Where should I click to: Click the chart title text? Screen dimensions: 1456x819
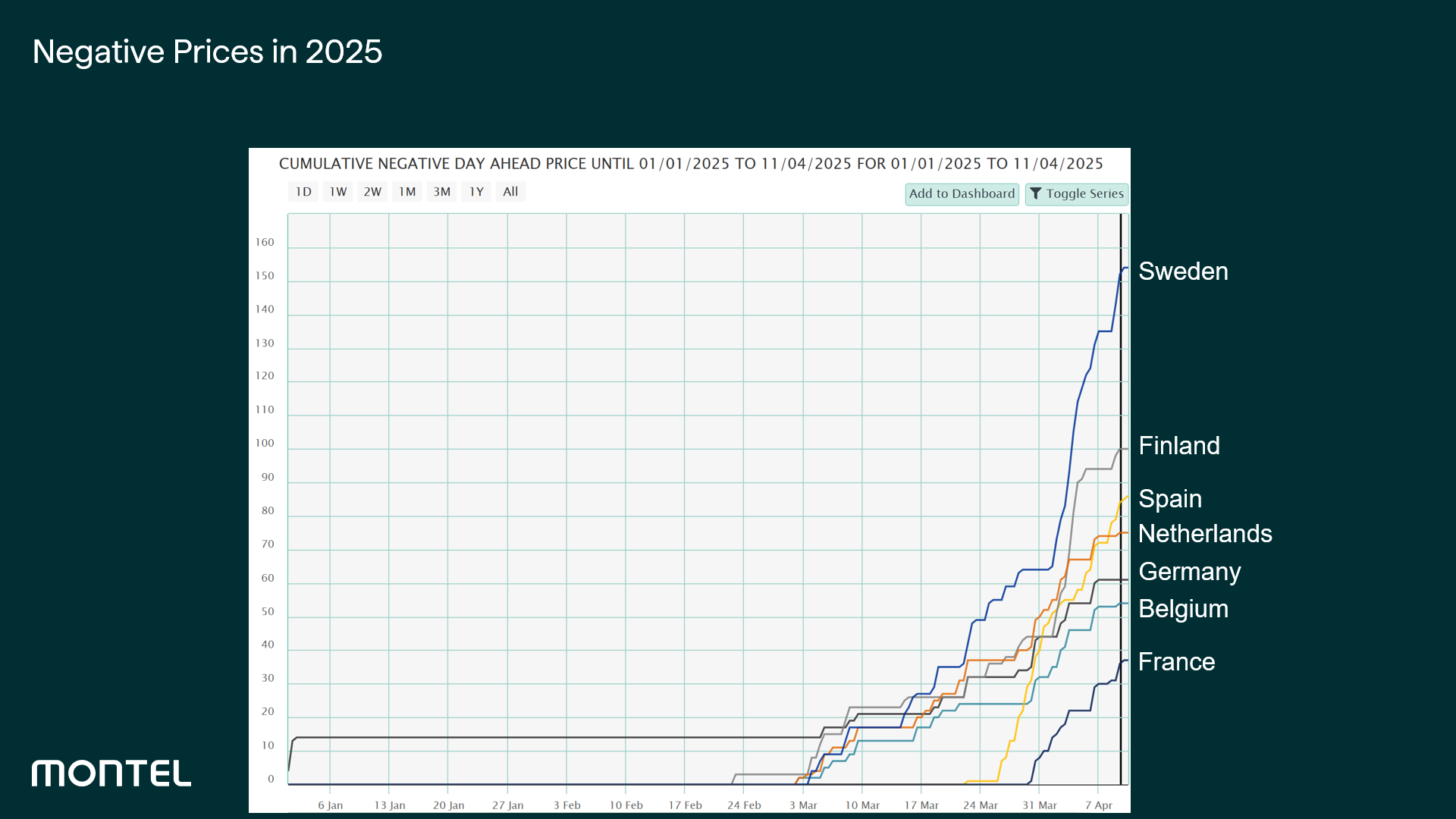690,164
